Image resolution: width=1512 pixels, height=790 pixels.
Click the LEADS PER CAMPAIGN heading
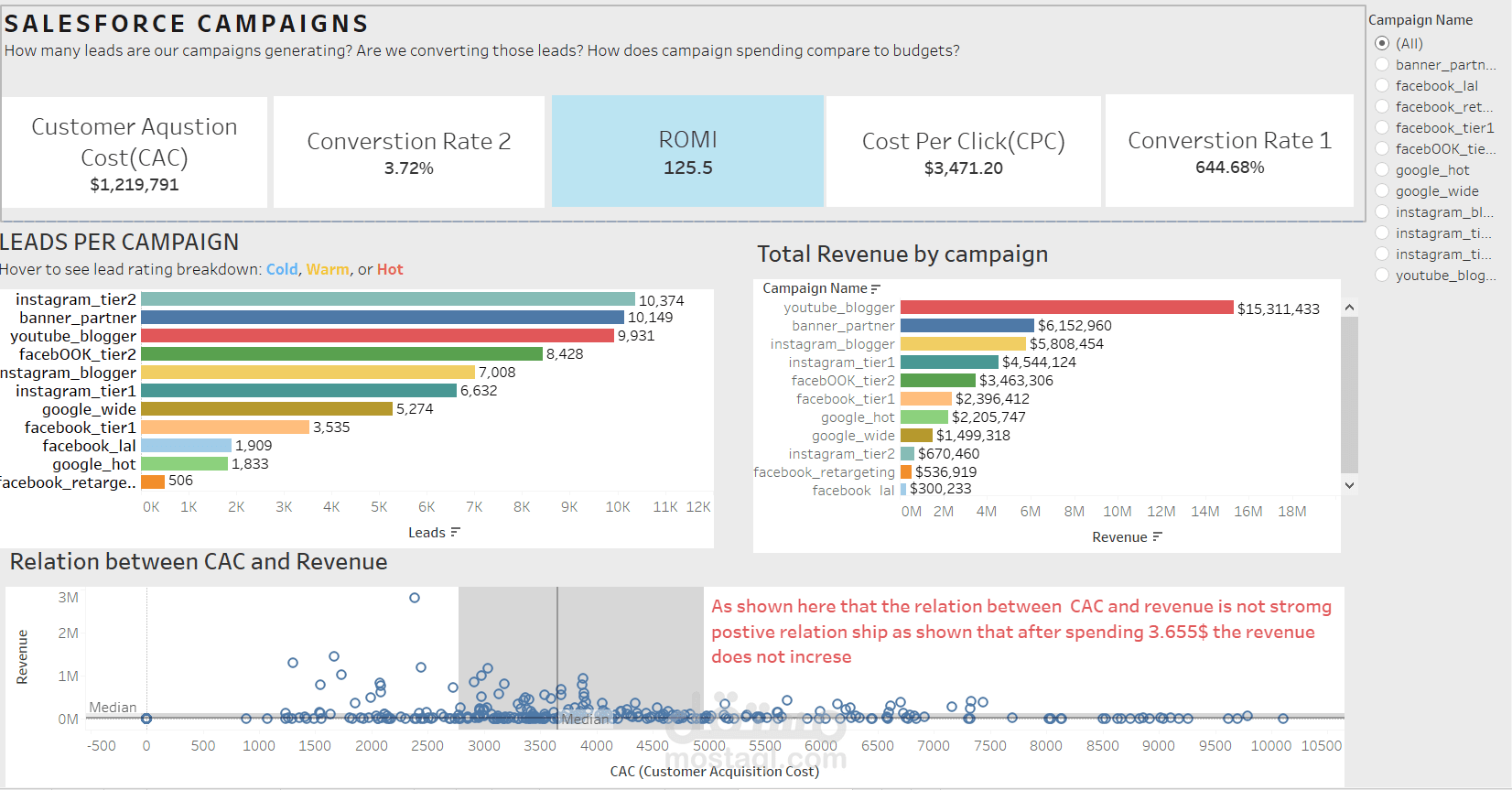[x=120, y=242]
